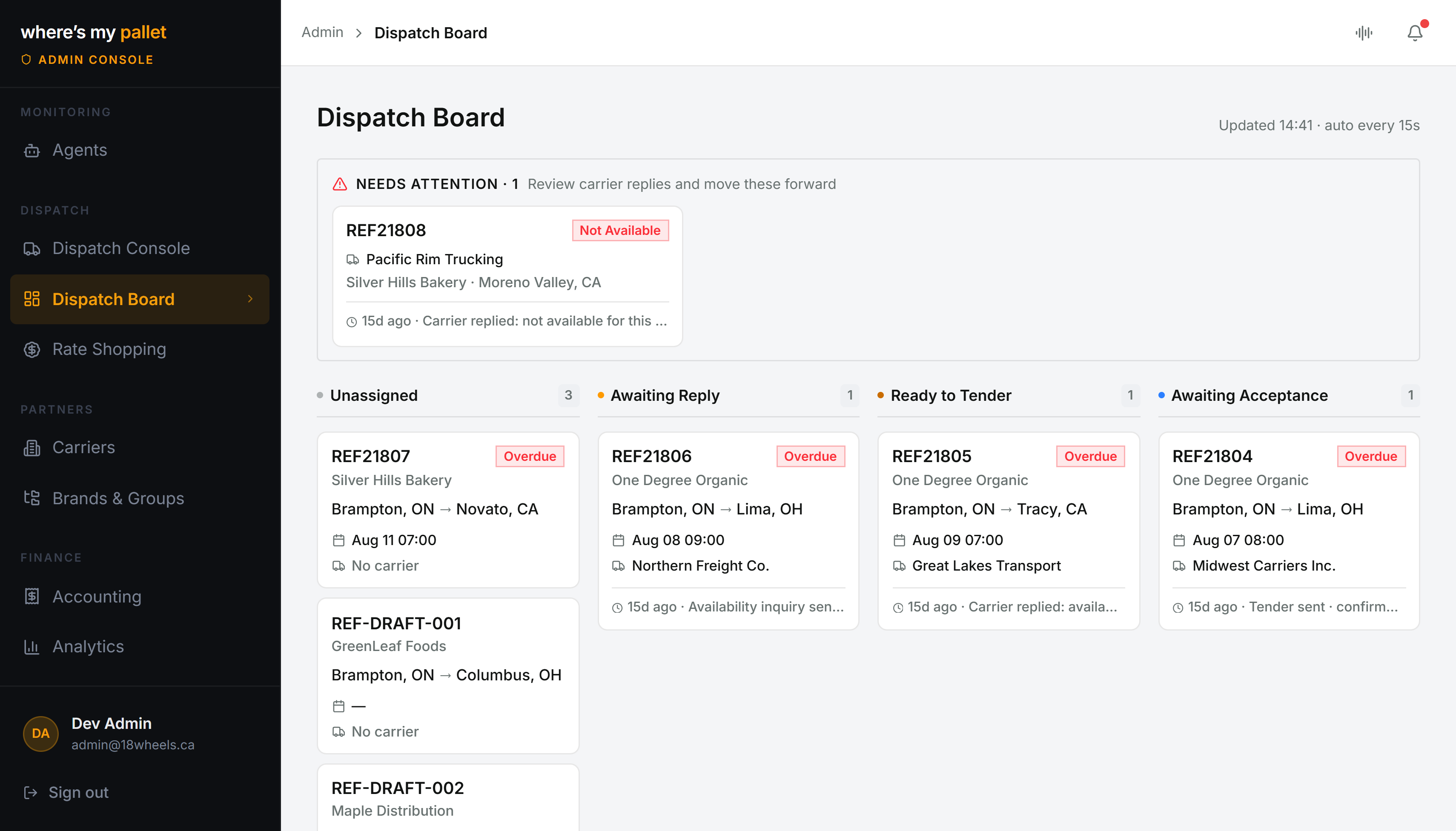This screenshot has width=1456, height=831.
Task: Expand the Dispatch Board sidebar chevron
Action: [x=250, y=299]
